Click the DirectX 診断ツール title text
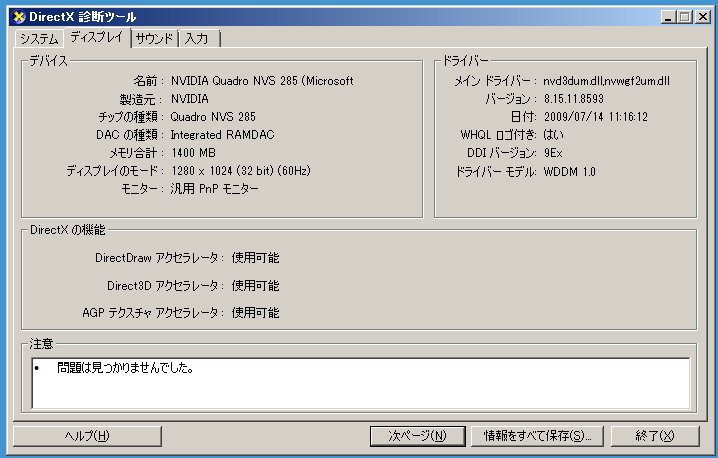Image resolution: width=718 pixels, height=458 pixels. click(x=83, y=17)
